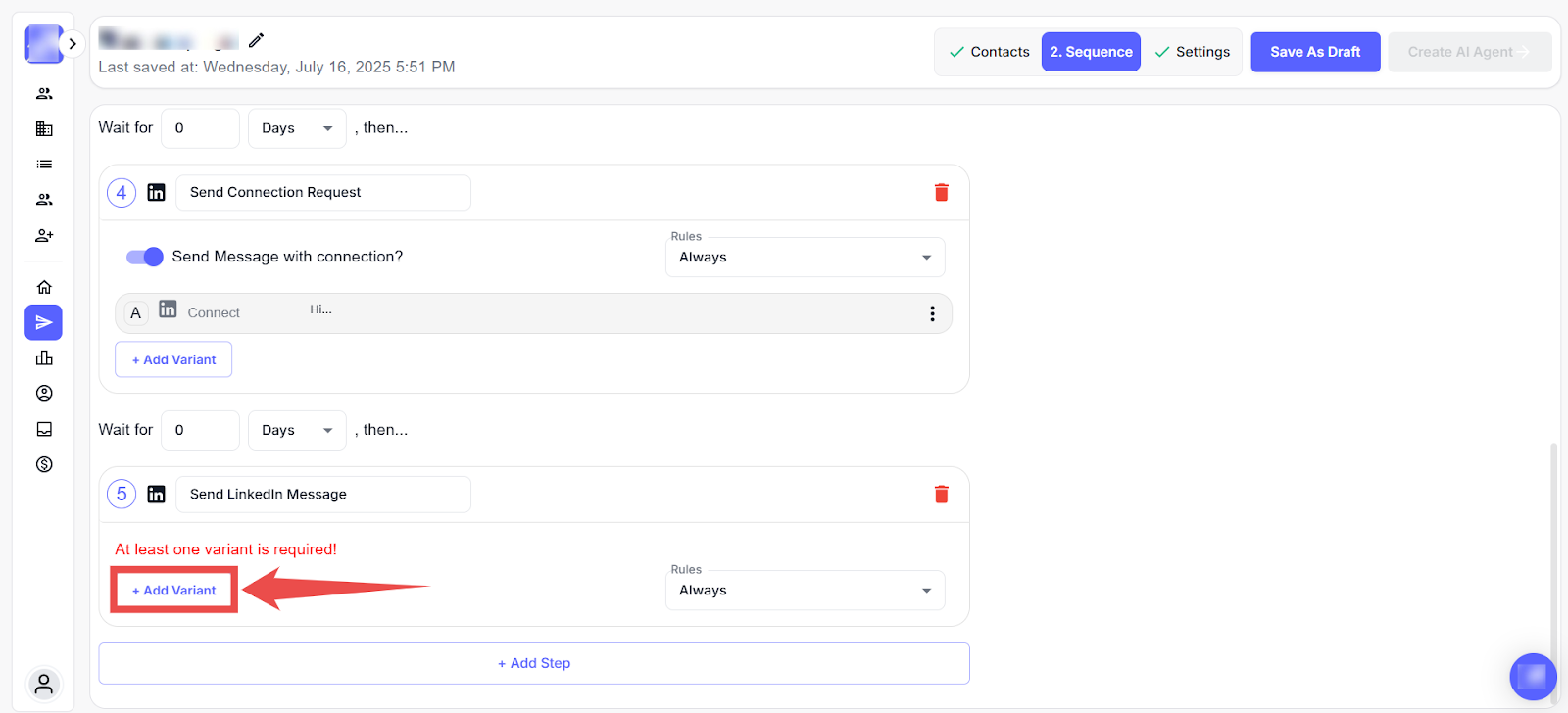1568x713 pixels.
Task: Open the dollar billing icon in sidebar
Action: point(44,464)
